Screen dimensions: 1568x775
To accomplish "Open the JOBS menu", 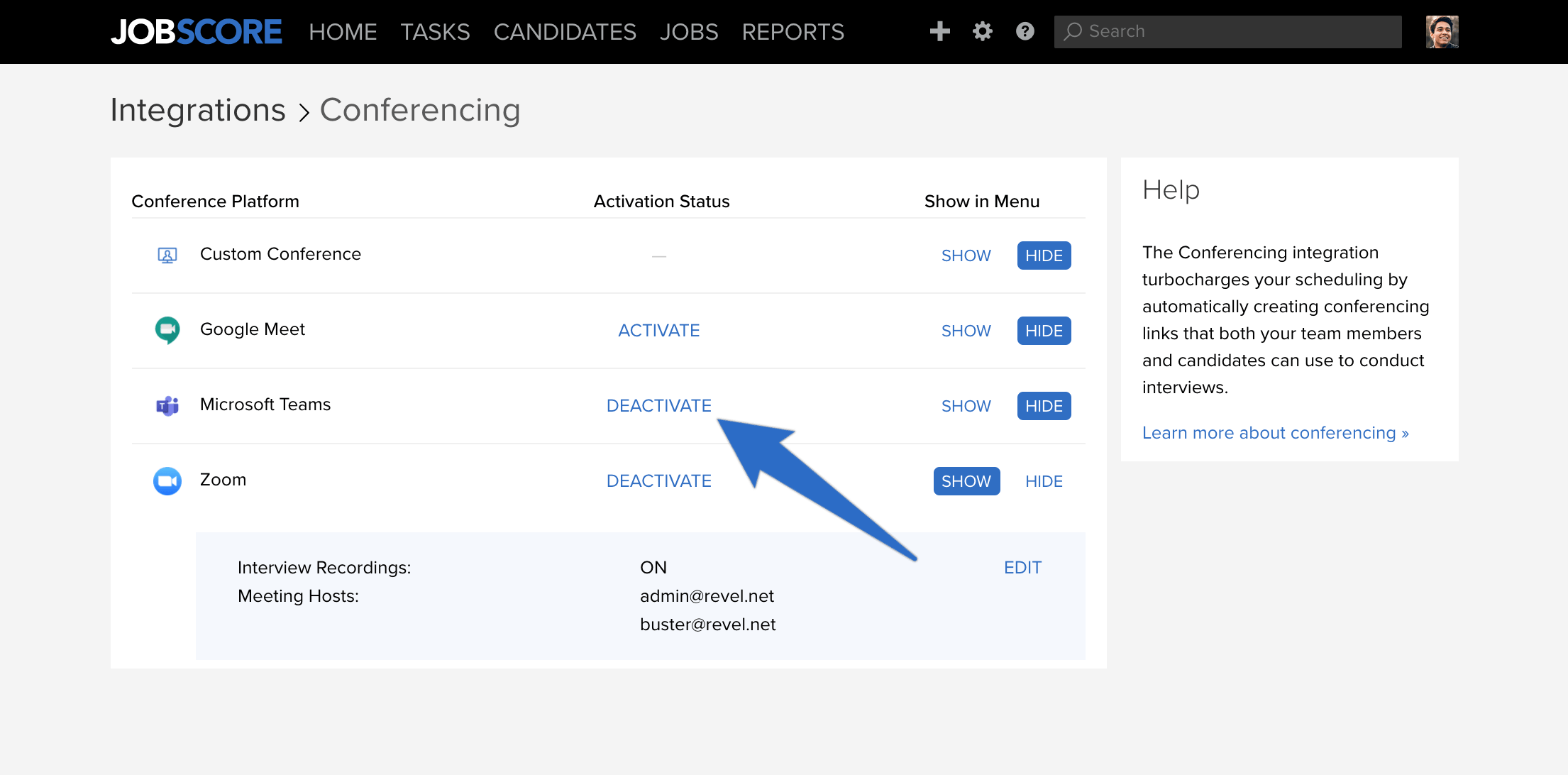I will (689, 32).
